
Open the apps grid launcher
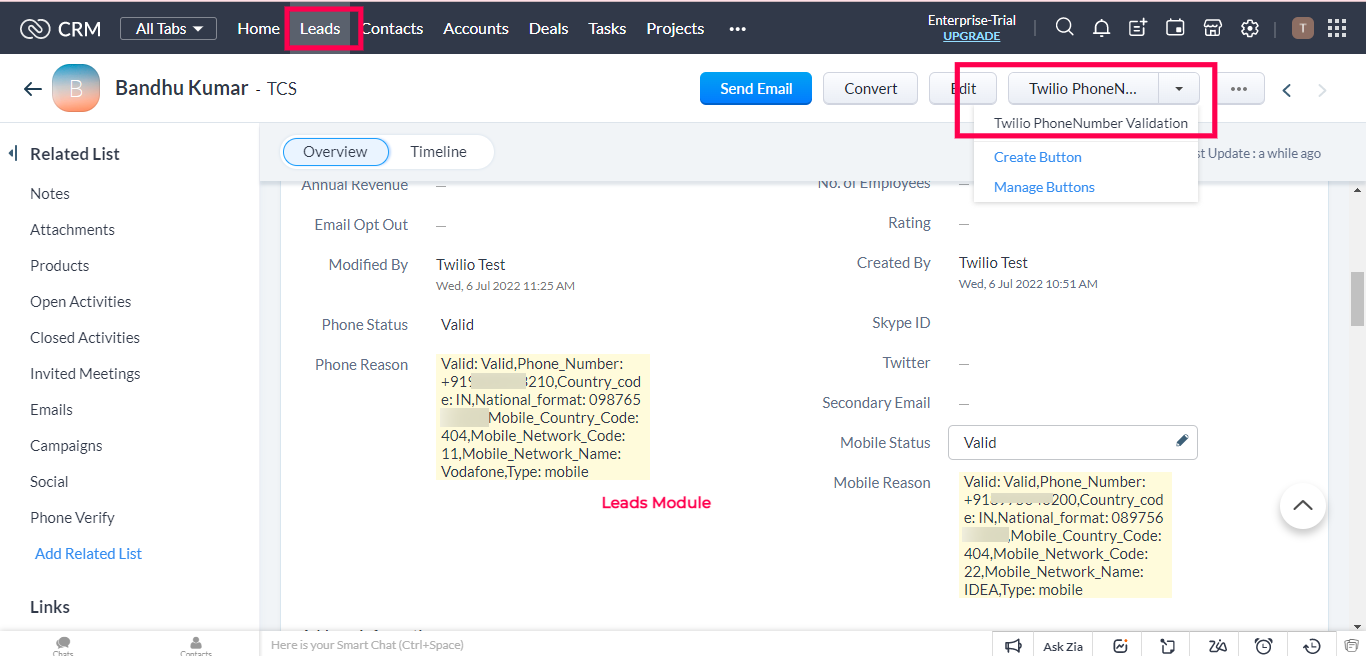tap(1337, 28)
